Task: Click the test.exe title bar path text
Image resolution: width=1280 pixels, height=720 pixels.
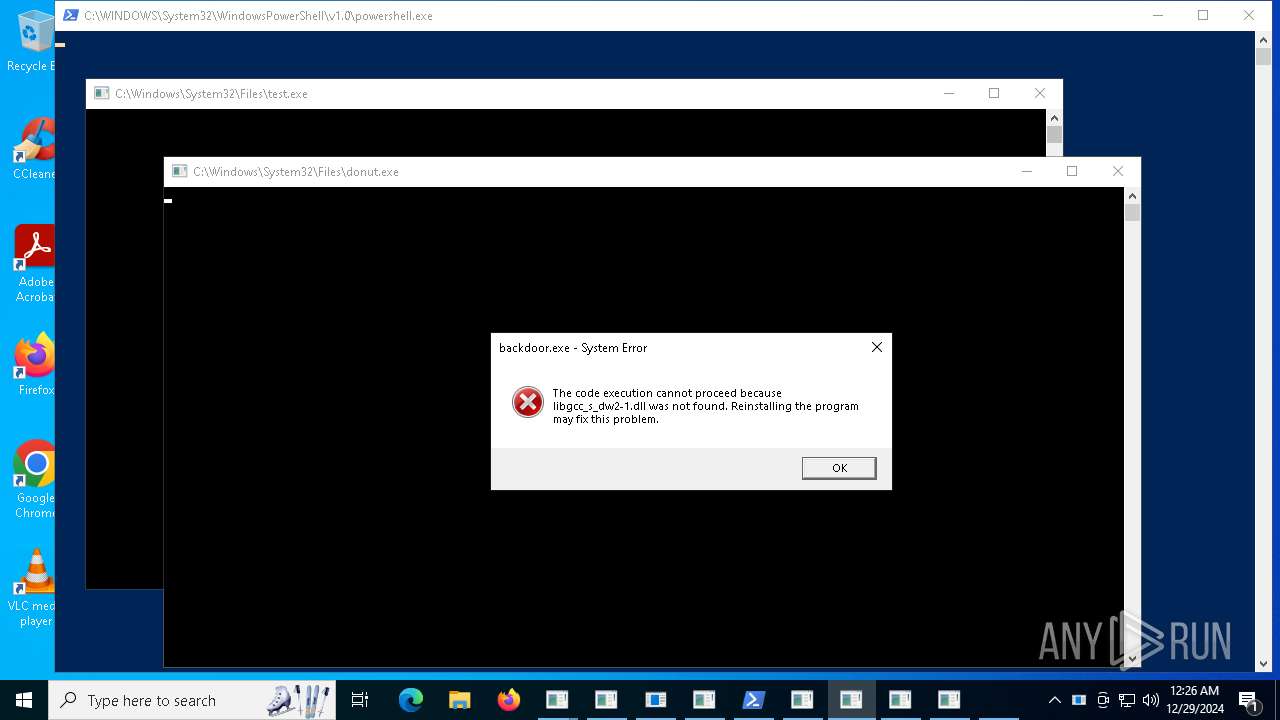Action: pos(211,94)
